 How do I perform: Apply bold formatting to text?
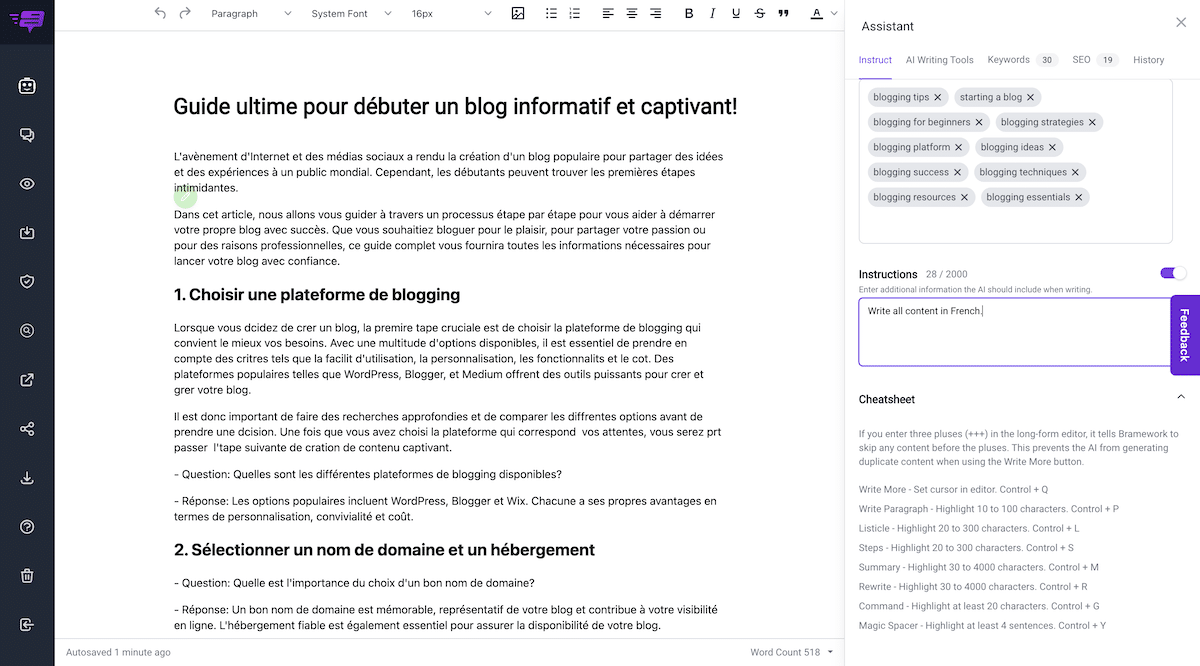pyautogui.click(x=689, y=14)
